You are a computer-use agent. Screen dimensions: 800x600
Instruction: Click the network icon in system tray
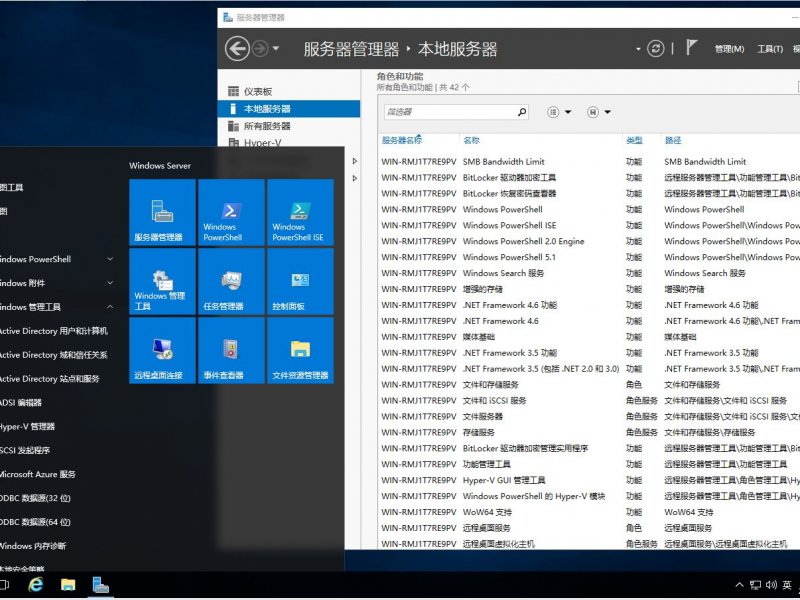755,585
